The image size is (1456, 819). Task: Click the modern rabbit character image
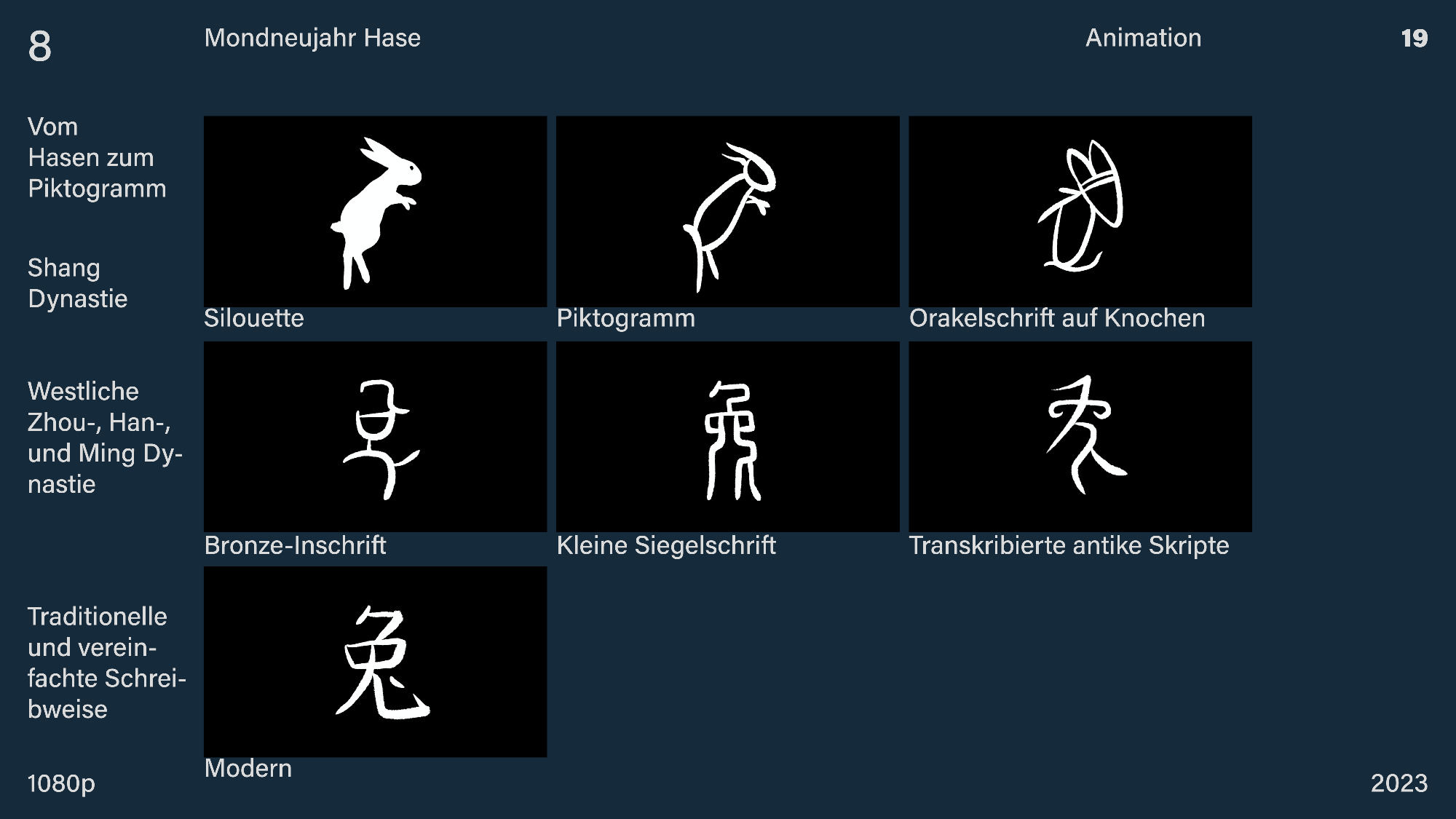pos(375,662)
